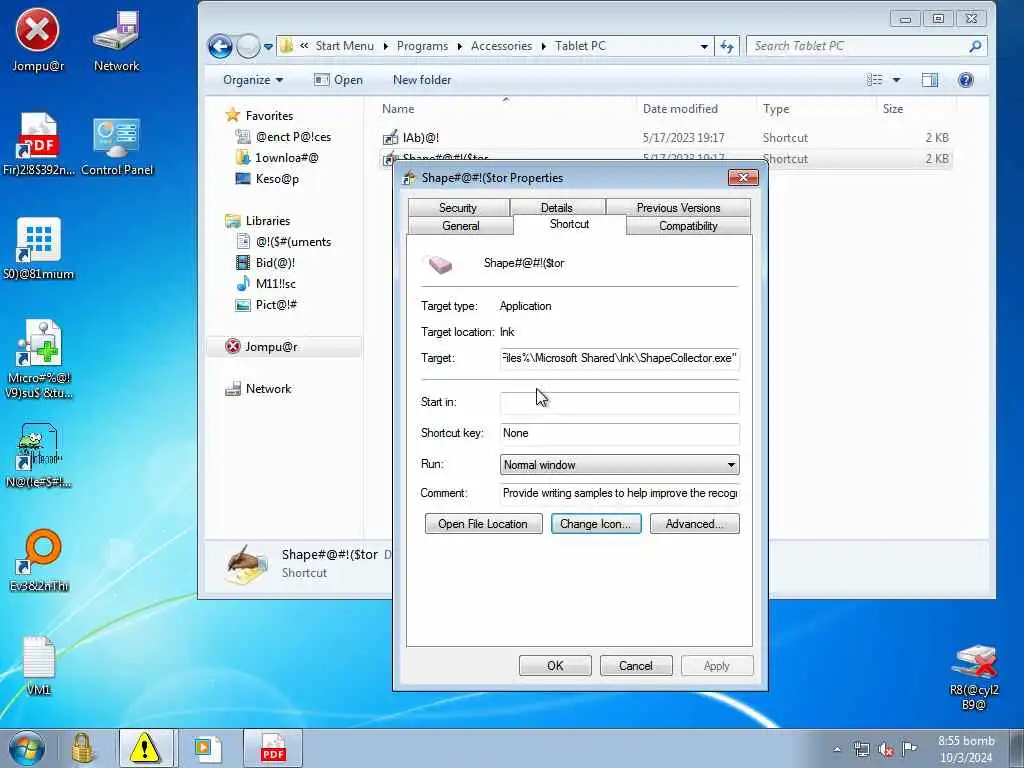Select Jompu@r in navigation pane
This screenshot has height=768, width=1024.
point(271,347)
